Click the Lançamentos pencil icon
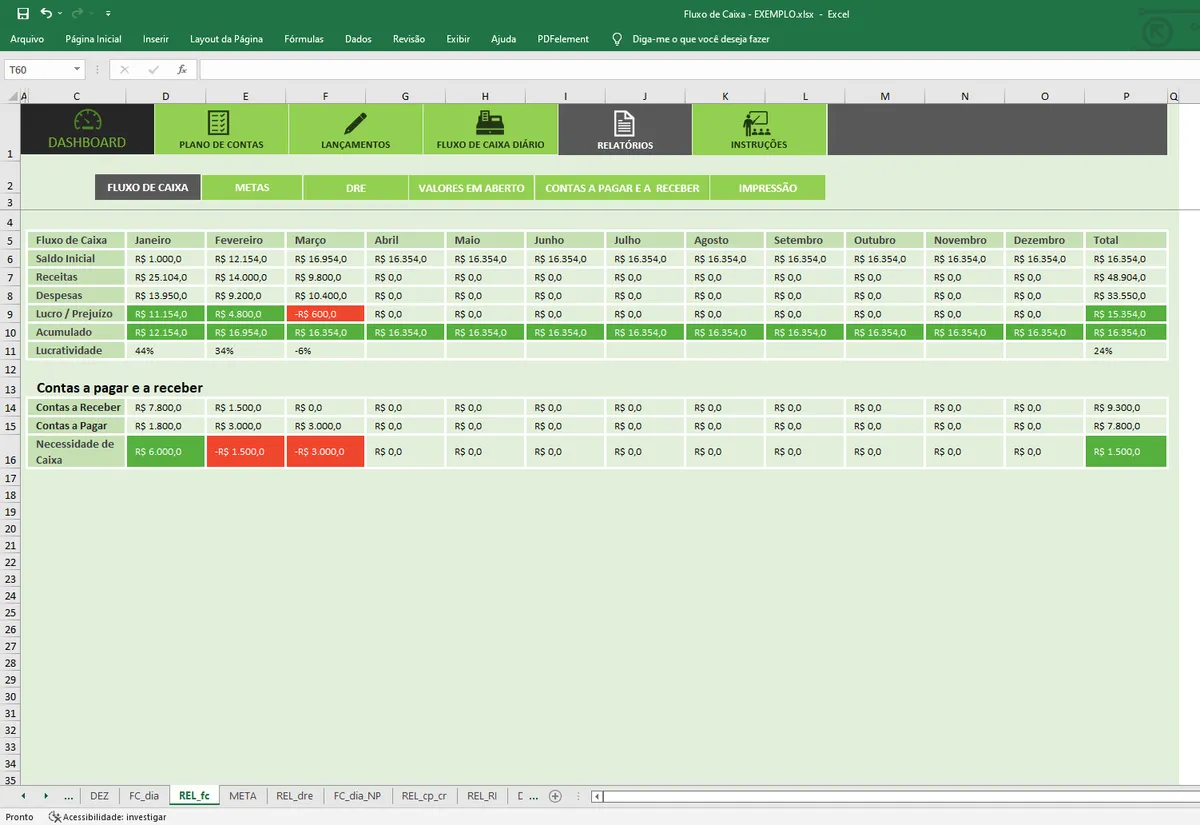 [x=355, y=123]
